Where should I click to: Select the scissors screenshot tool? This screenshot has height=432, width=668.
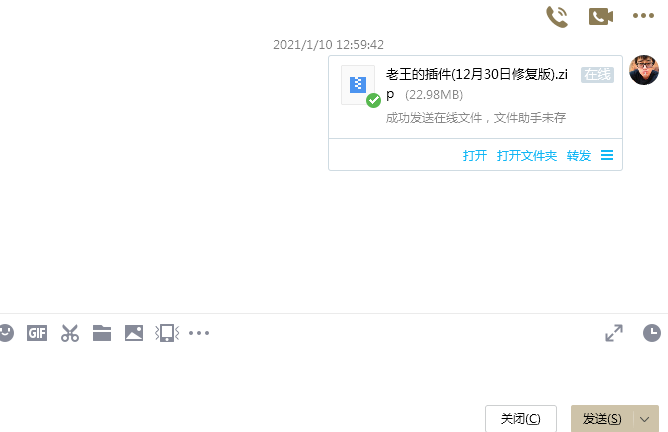pyautogui.click(x=70, y=333)
